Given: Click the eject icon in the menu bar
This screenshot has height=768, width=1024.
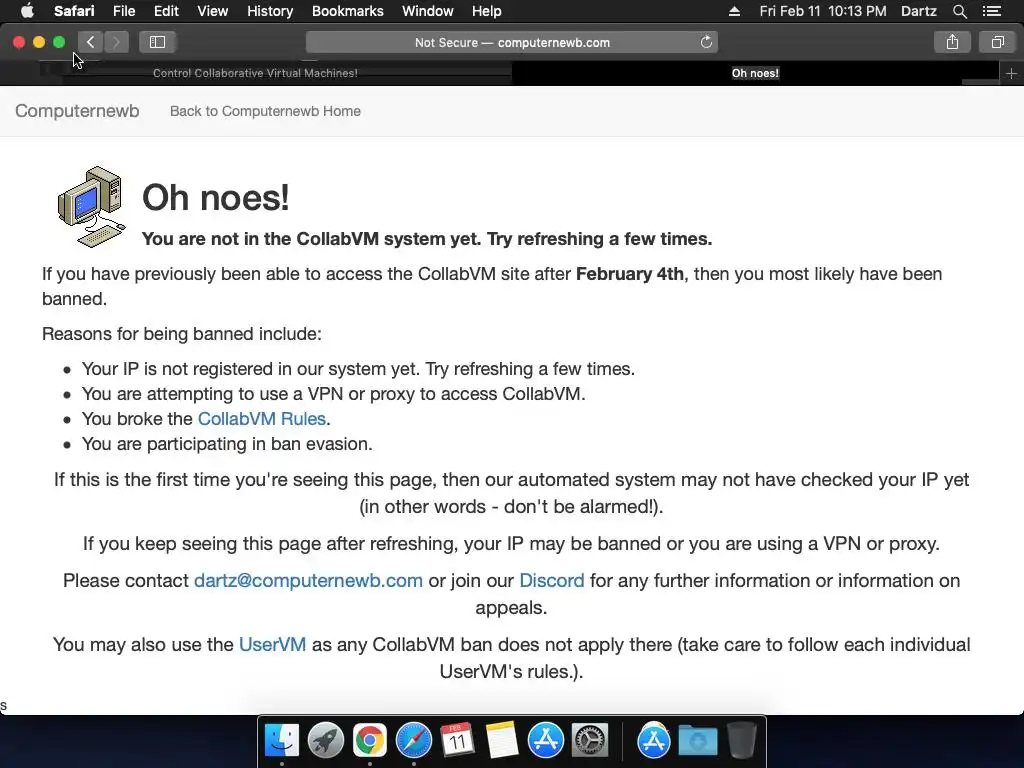Looking at the screenshot, I should point(734,11).
